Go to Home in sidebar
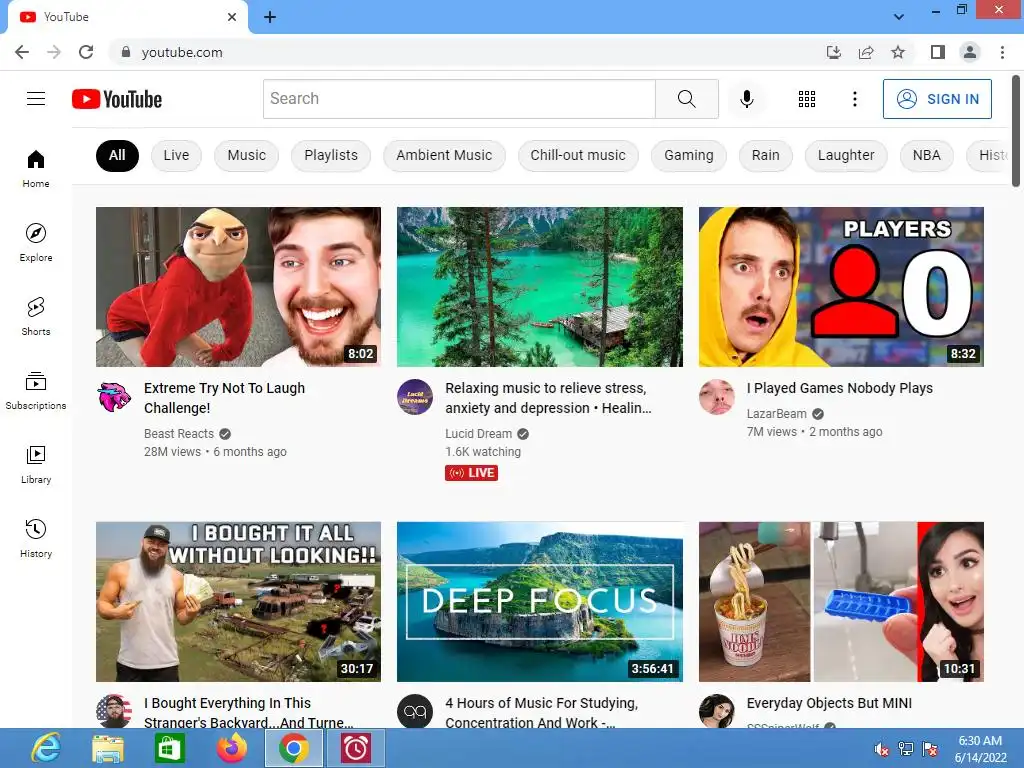1024x768 pixels. coord(36,168)
